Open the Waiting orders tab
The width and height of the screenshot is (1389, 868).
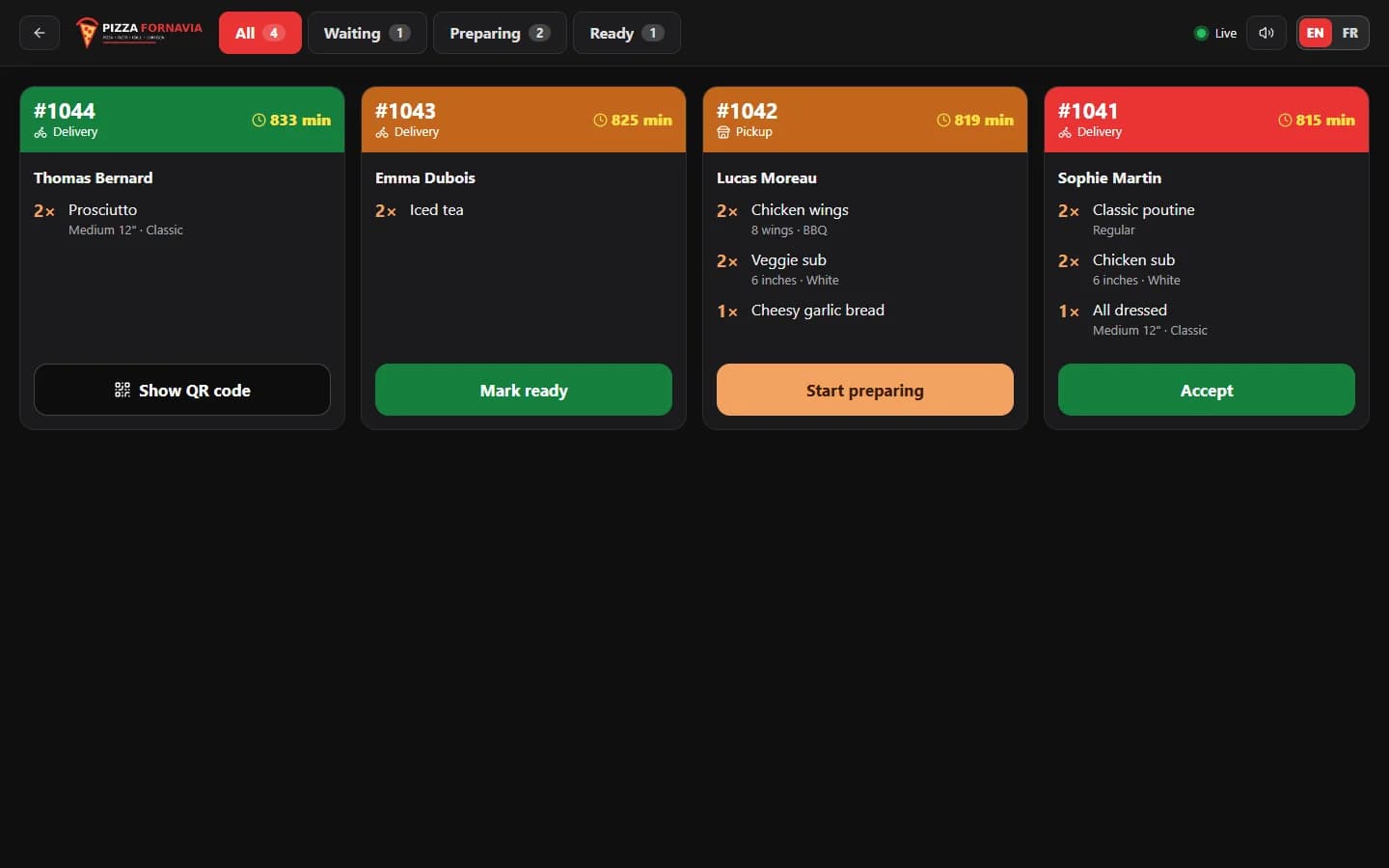[x=368, y=33]
